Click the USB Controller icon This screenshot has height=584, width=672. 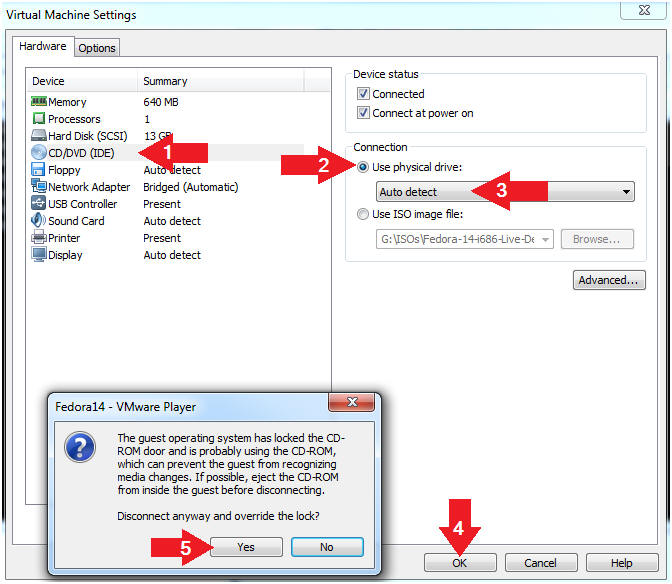click(x=39, y=203)
